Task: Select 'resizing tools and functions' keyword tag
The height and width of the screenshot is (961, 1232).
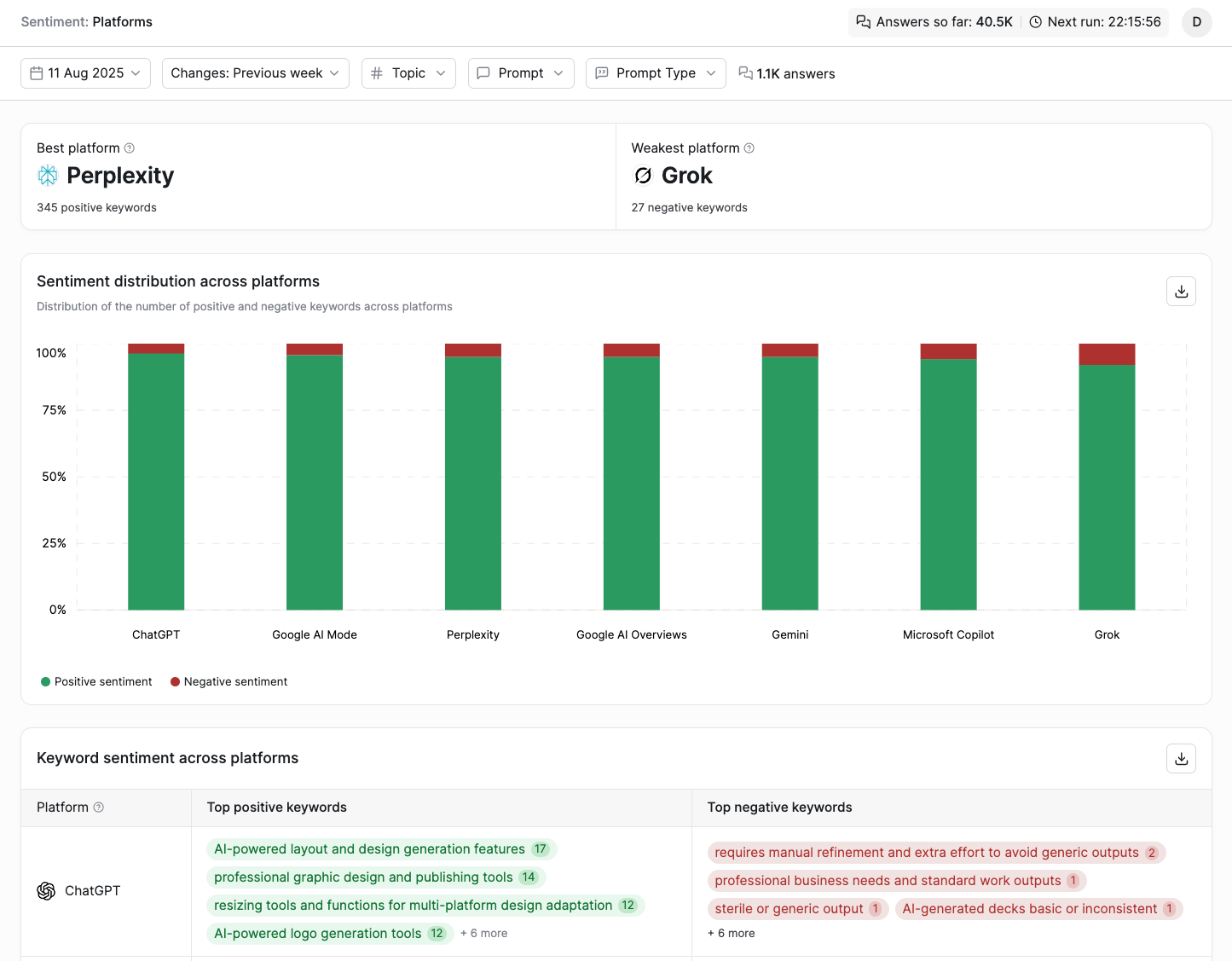Action: point(425,906)
